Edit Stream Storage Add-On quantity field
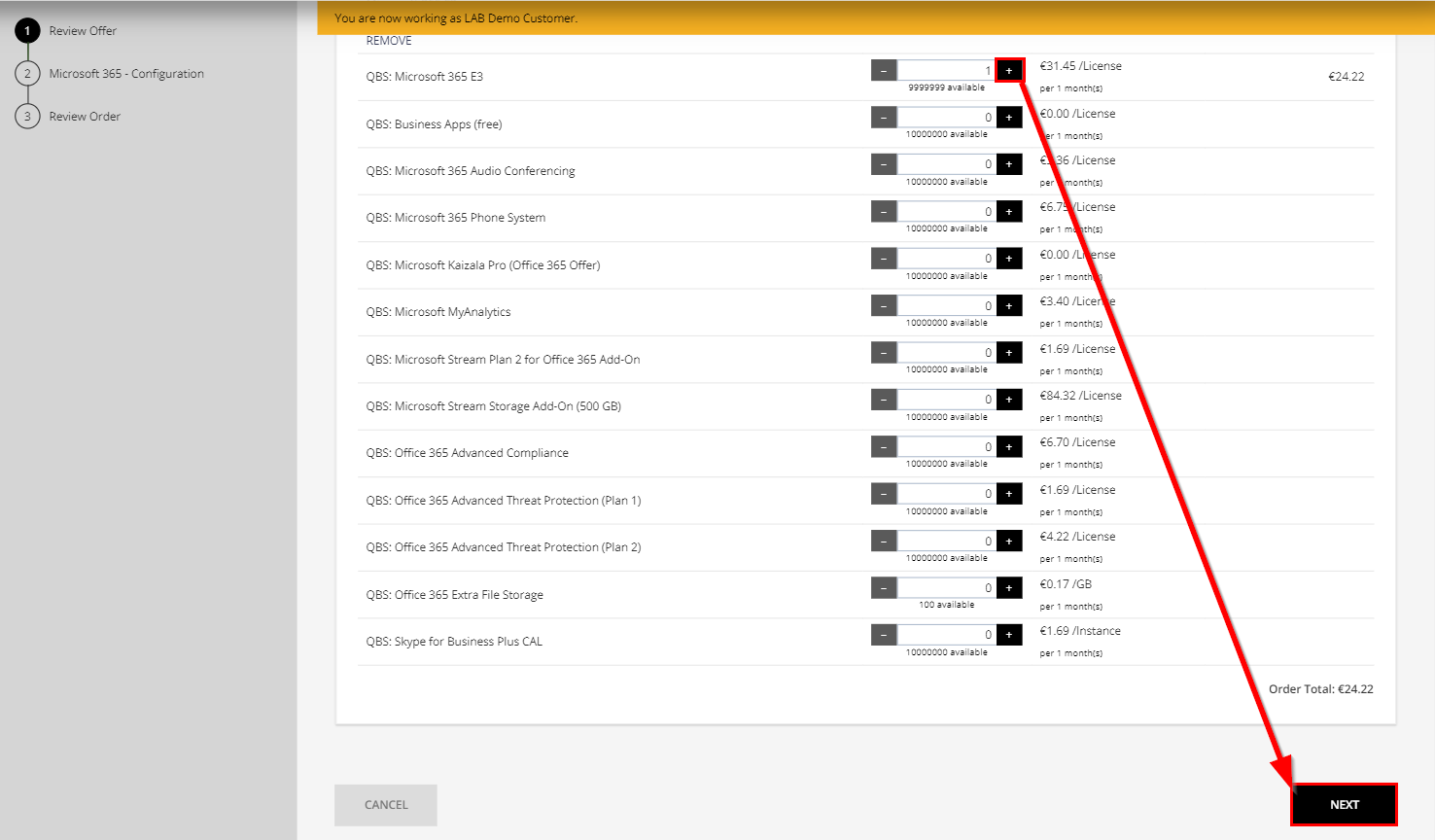 click(x=947, y=400)
